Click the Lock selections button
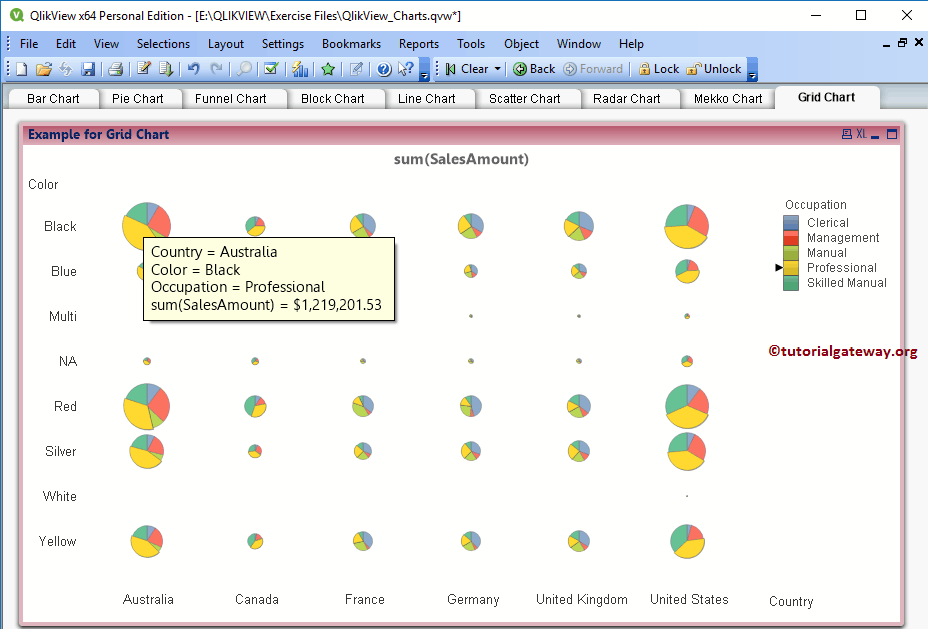928x629 pixels. pyautogui.click(x=660, y=69)
